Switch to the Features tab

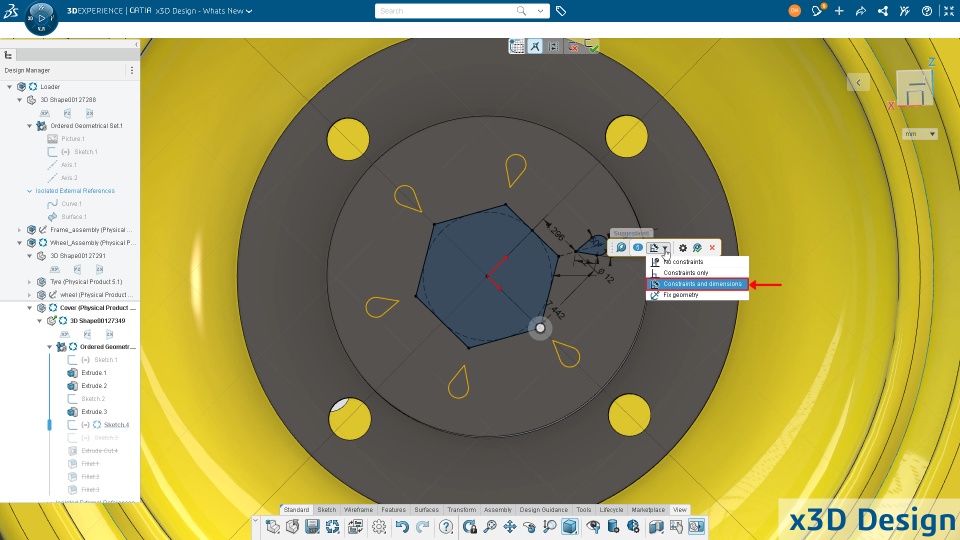tap(393, 509)
